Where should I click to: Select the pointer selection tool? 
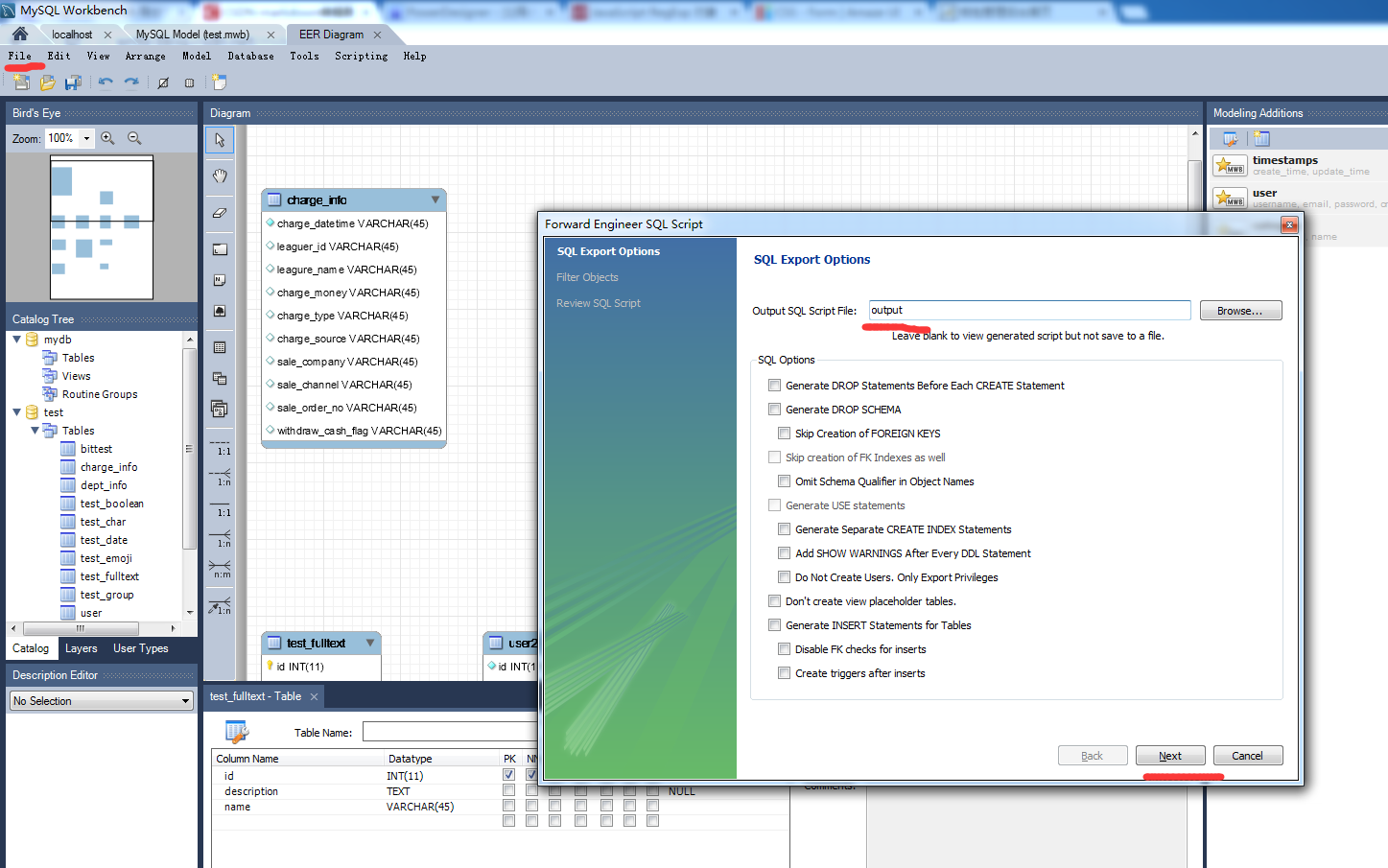(x=220, y=140)
